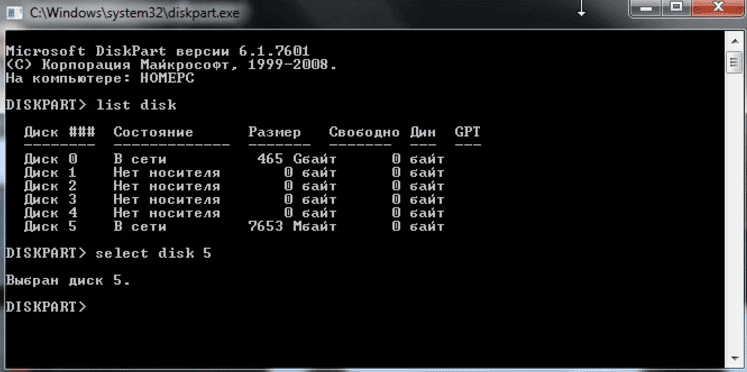Click the '7653 Мбайт' size value
This screenshot has width=747, height=372.
click(x=293, y=227)
